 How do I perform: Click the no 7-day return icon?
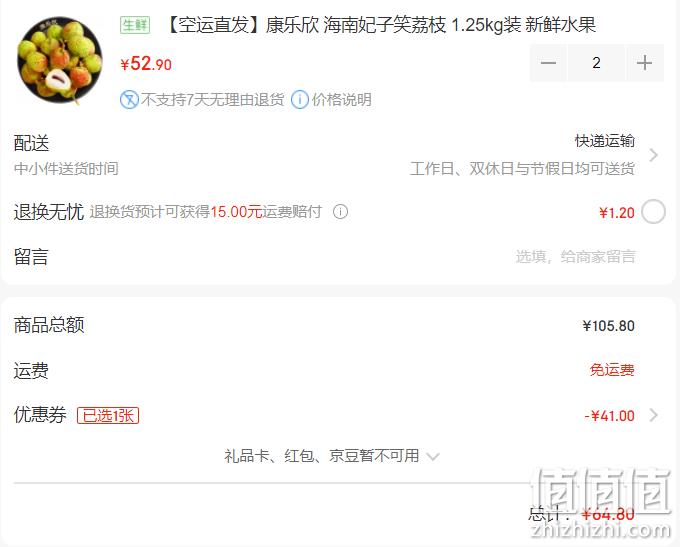(x=129, y=100)
